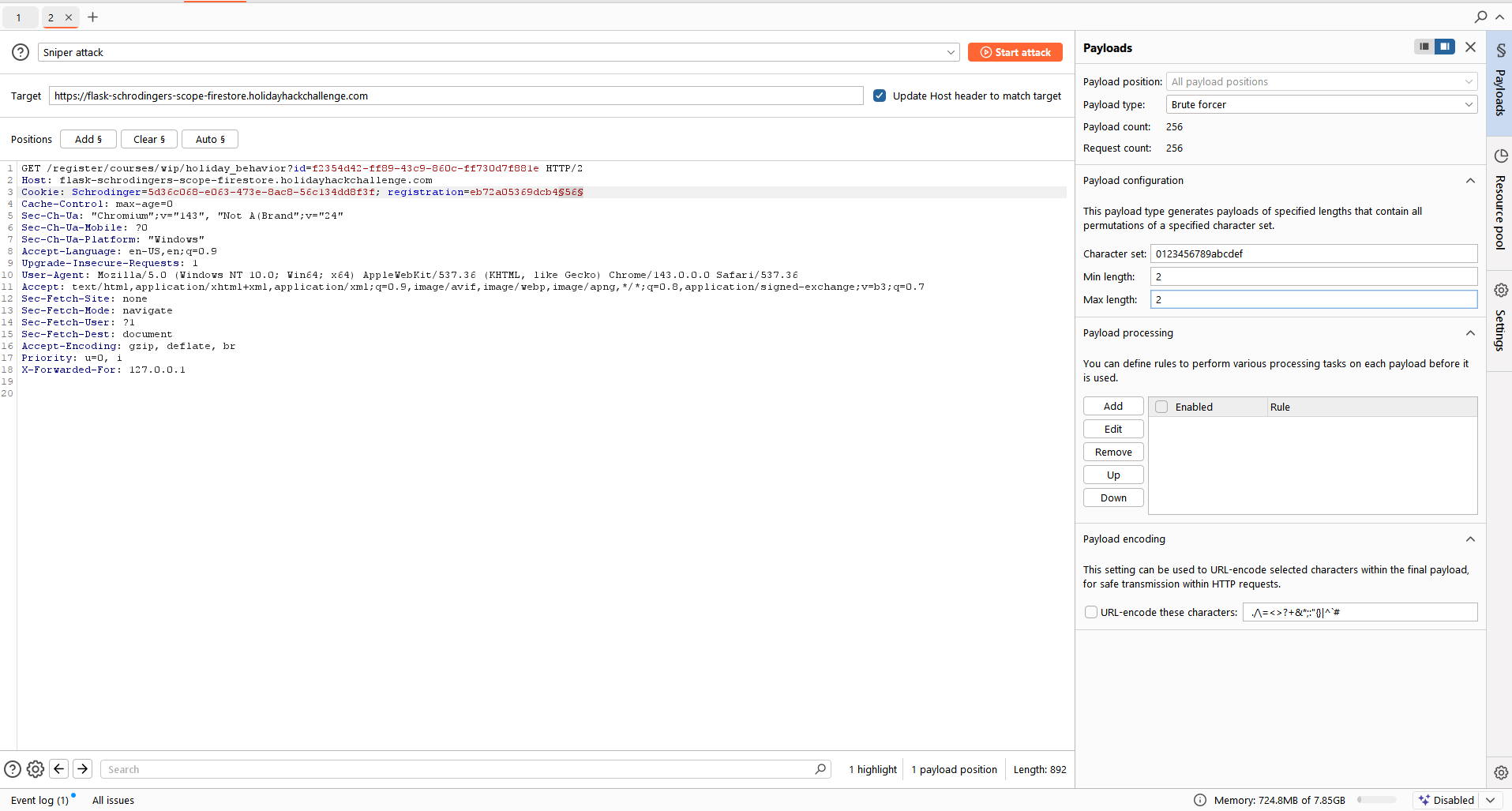Click the '1 payload position' indicator
Screen dimensions: 1512x811
pyautogui.click(x=954, y=769)
